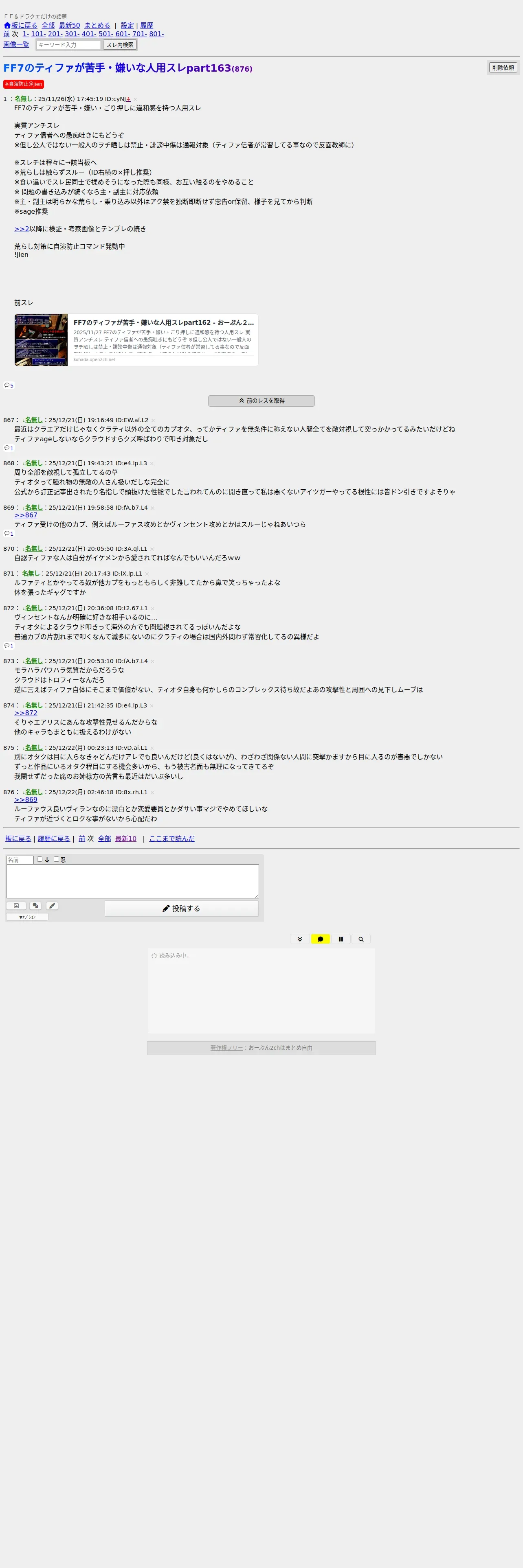Viewport: 523px width, 1568px height.
Task: Click the スレ内検索 button
Action: 120,45
